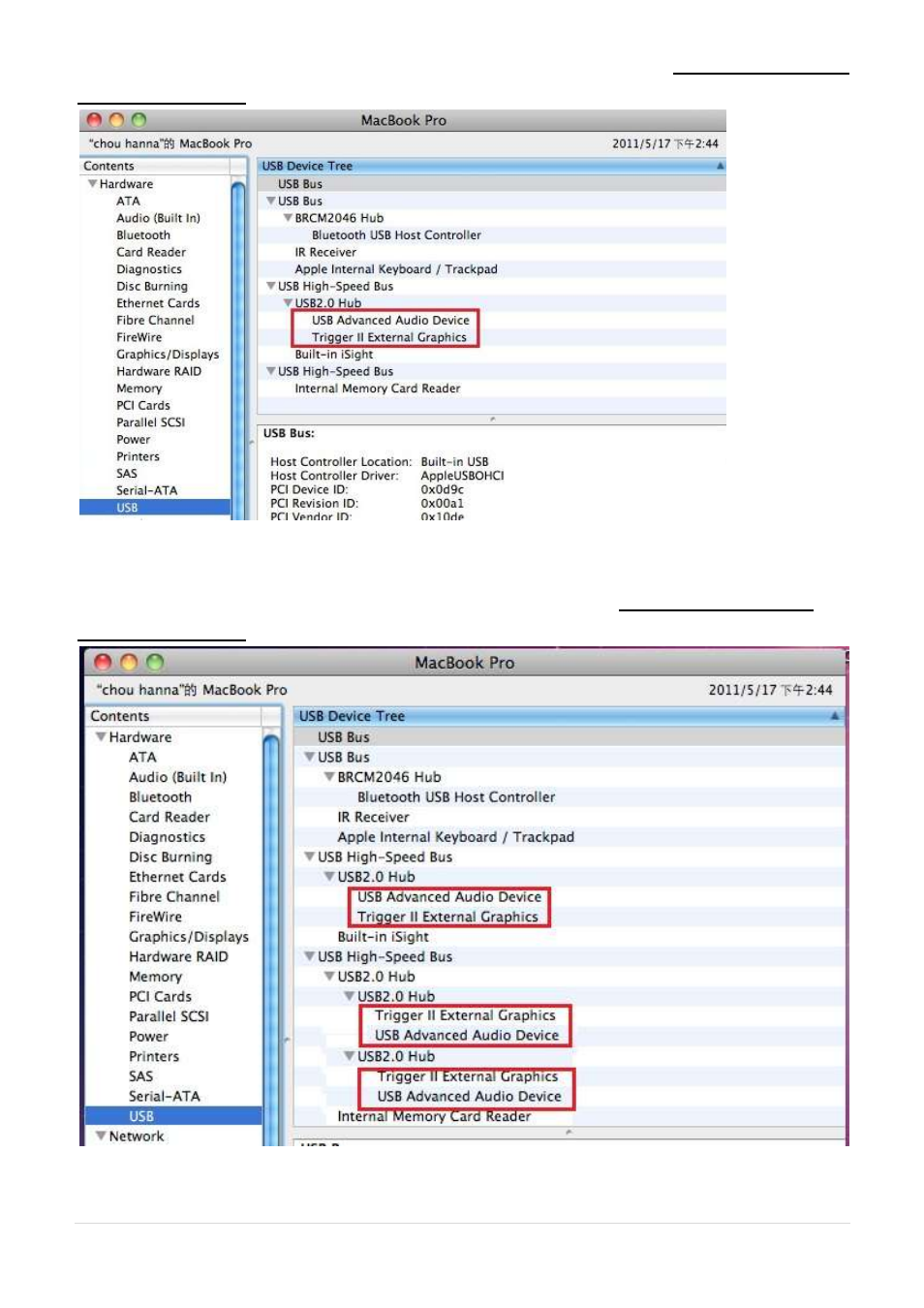924x1308 pixels.
Task: Choose Parallel SCSI in the lower window
Action: coord(169,1016)
